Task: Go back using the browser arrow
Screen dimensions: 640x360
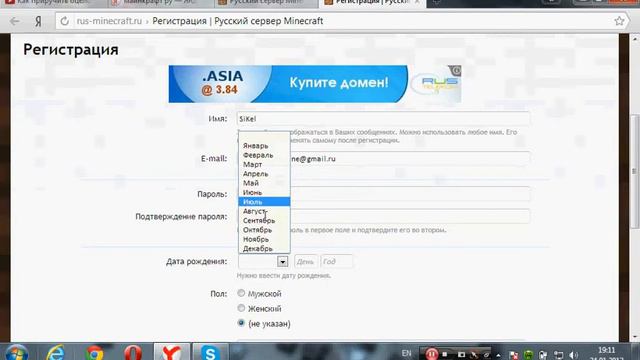Action: click(15, 21)
